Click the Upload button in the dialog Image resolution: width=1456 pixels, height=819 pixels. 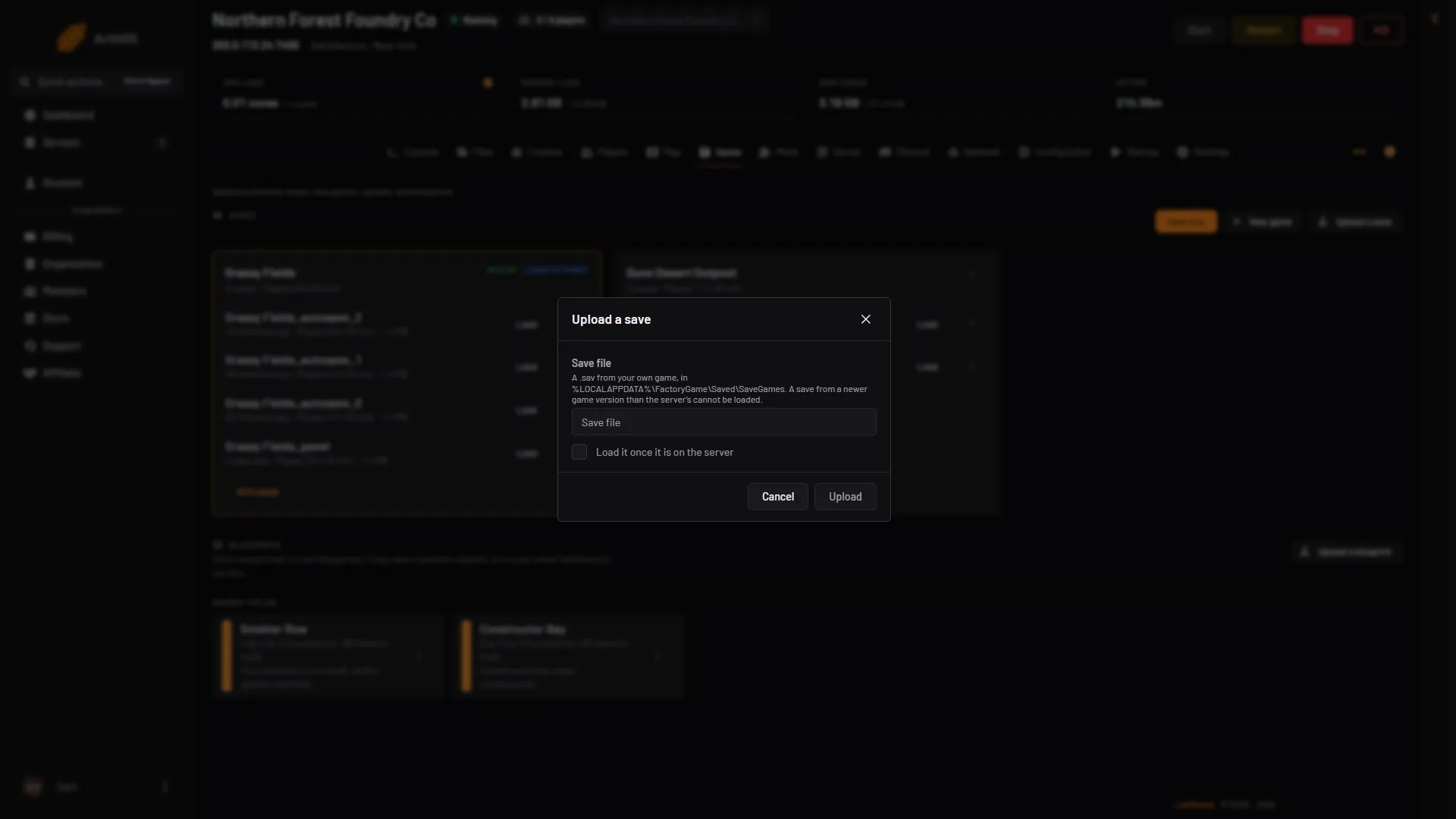[845, 497]
